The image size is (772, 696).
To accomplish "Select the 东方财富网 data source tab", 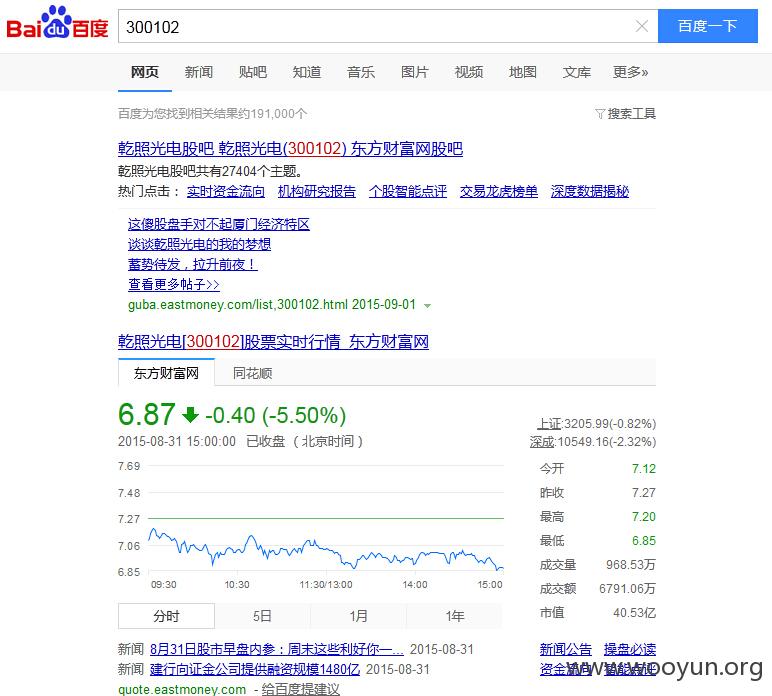I will coord(166,373).
